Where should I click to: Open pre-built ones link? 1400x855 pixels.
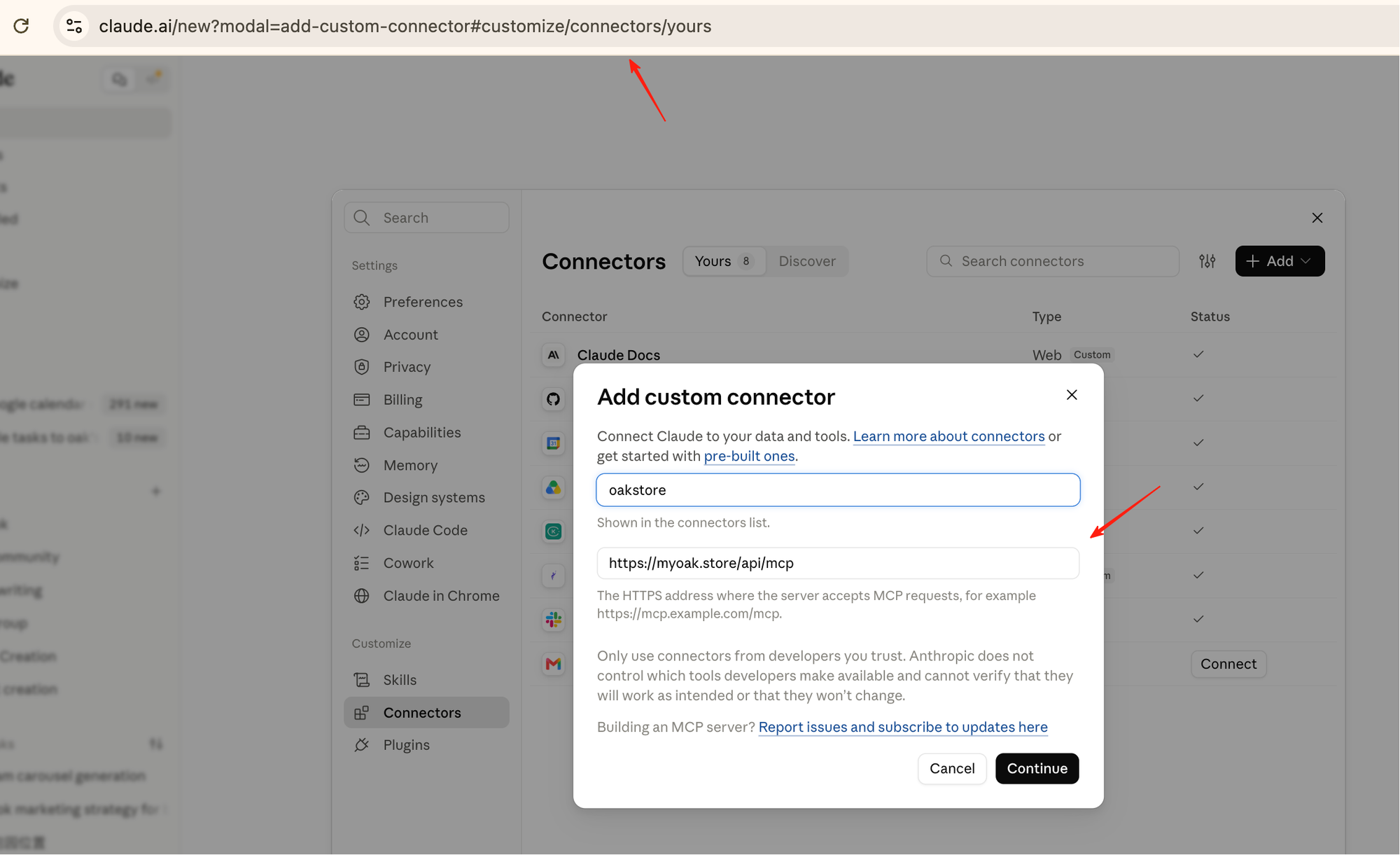[749, 456]
